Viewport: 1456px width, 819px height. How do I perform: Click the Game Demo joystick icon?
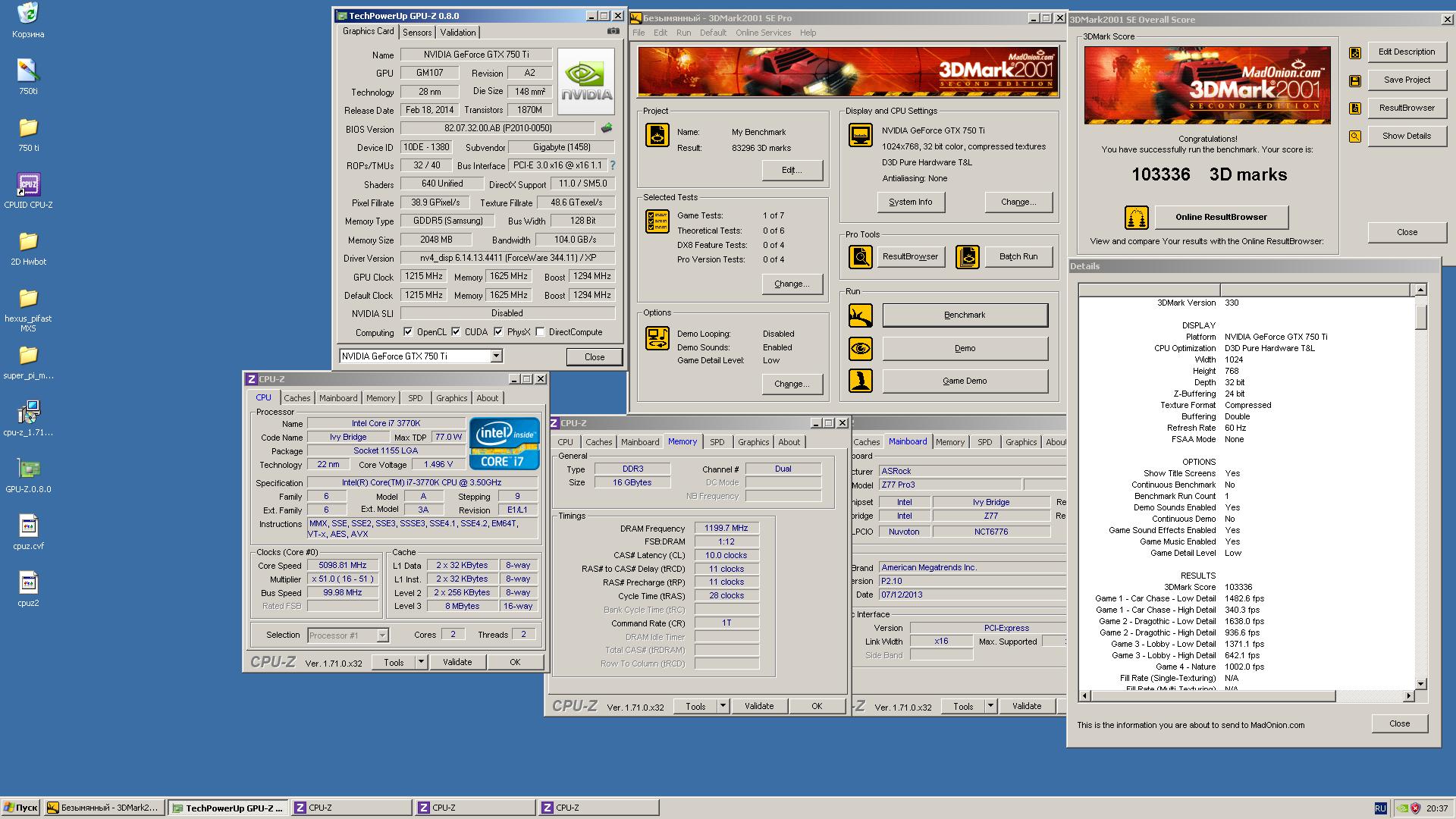pos(860,381)
